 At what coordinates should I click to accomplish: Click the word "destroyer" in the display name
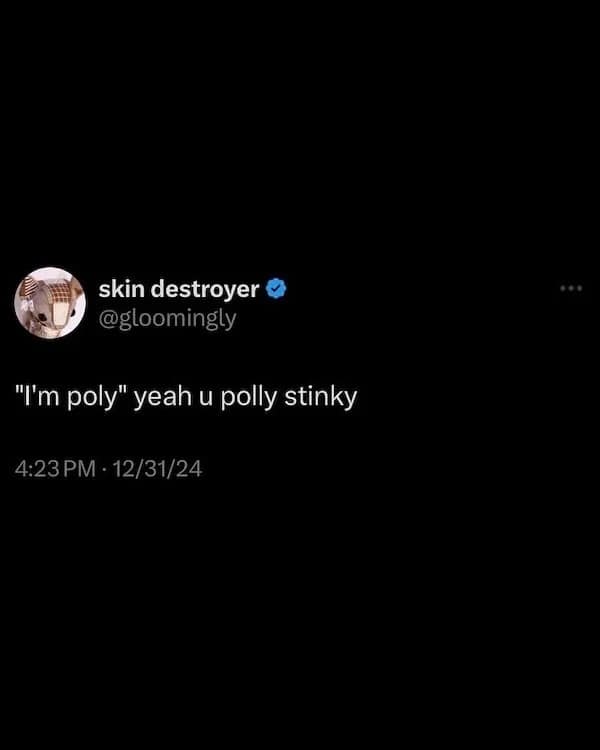pos(205,289)
